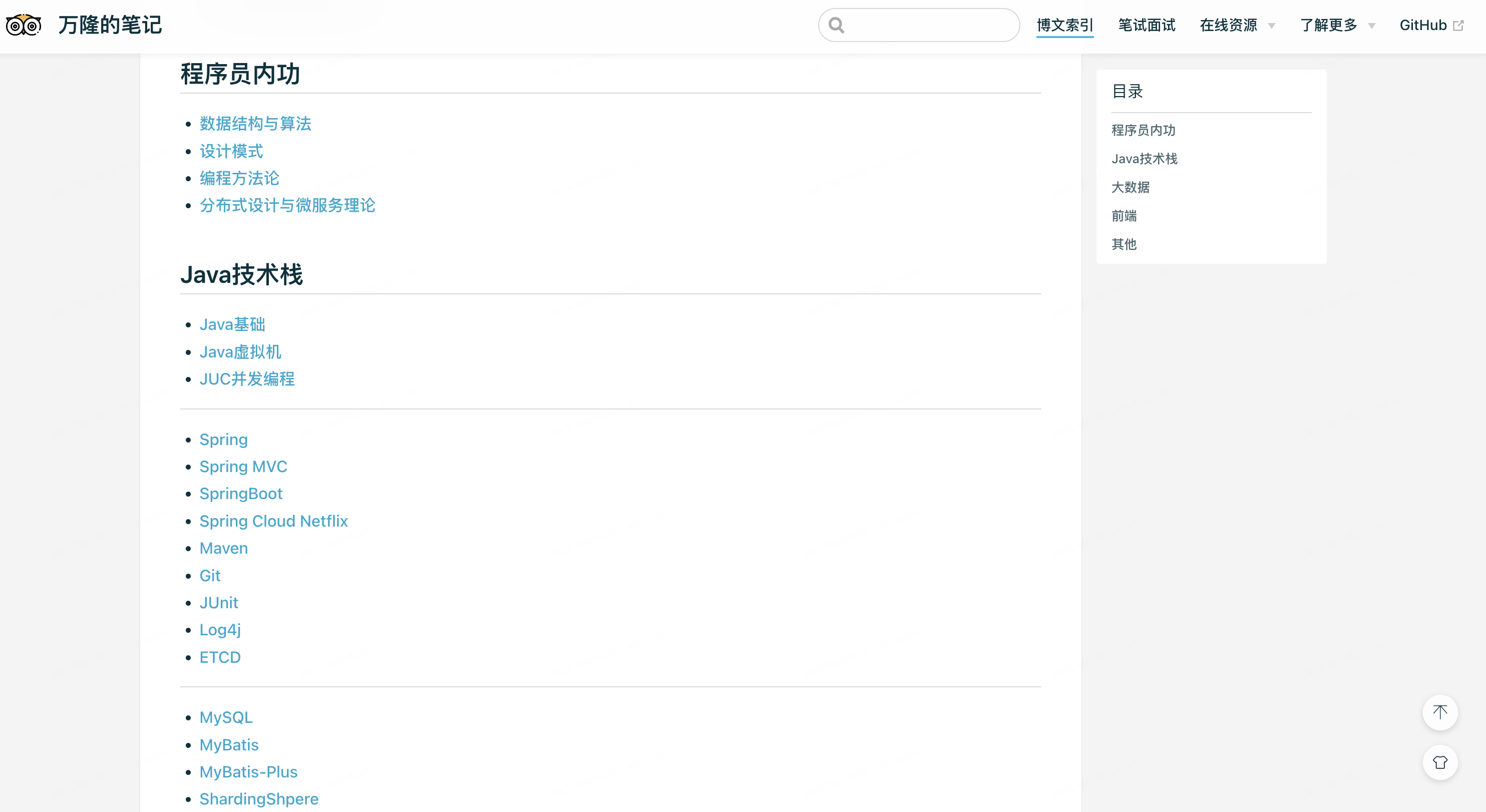Open the GitHub nav link

(1422, 26)
